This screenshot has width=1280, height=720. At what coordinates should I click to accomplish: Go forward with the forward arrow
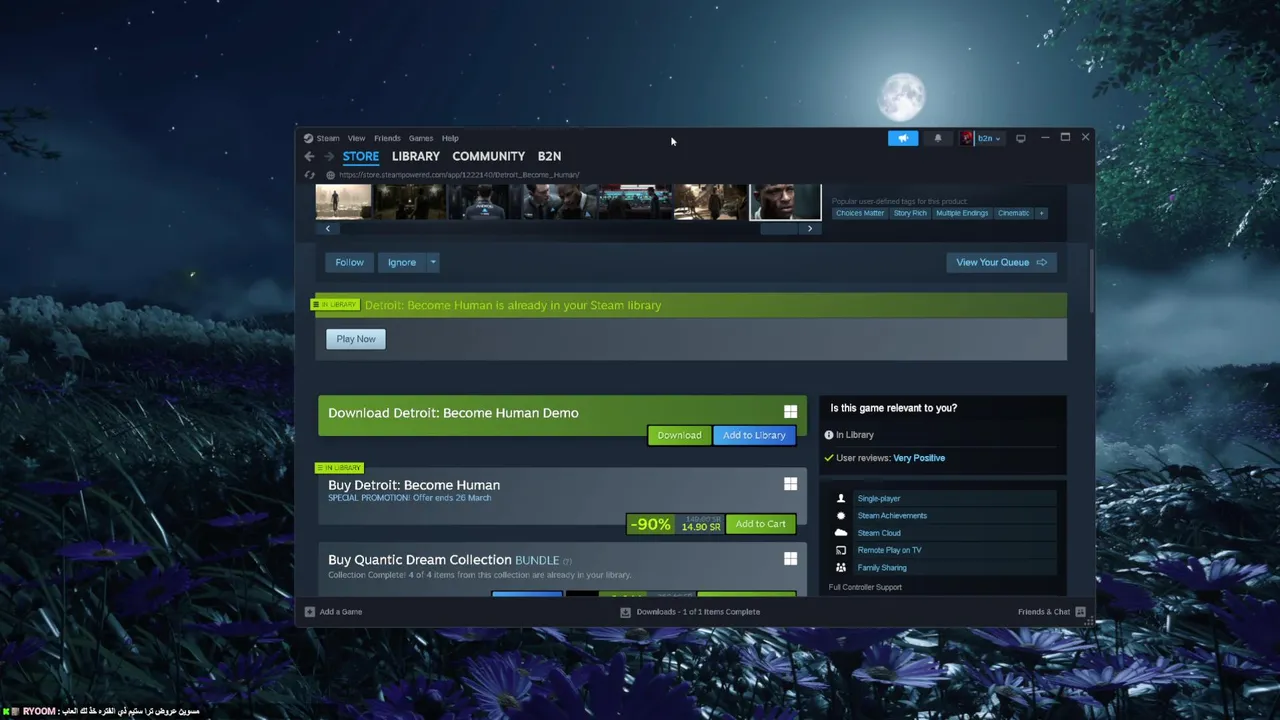(x=327, y=156)
